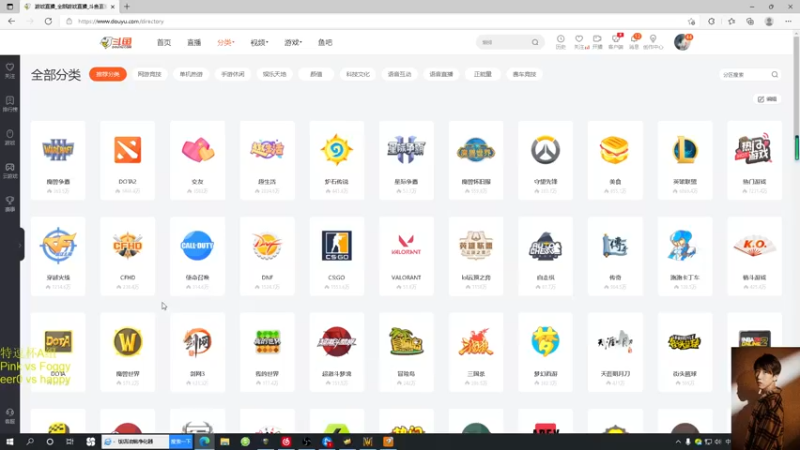Expand the left sidebar handle

point(21,245)
